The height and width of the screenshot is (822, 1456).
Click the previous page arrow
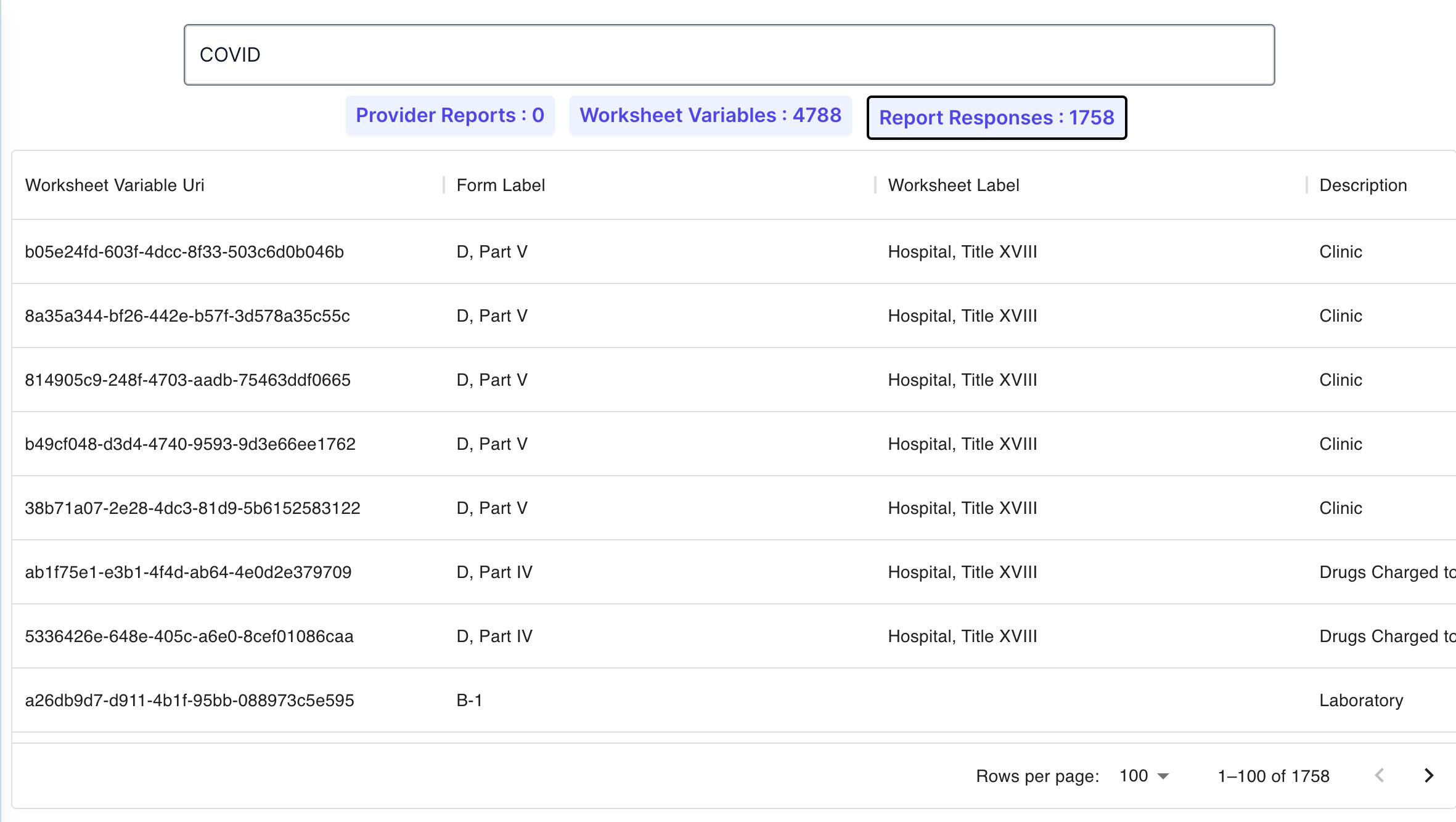coord(1380,775)
